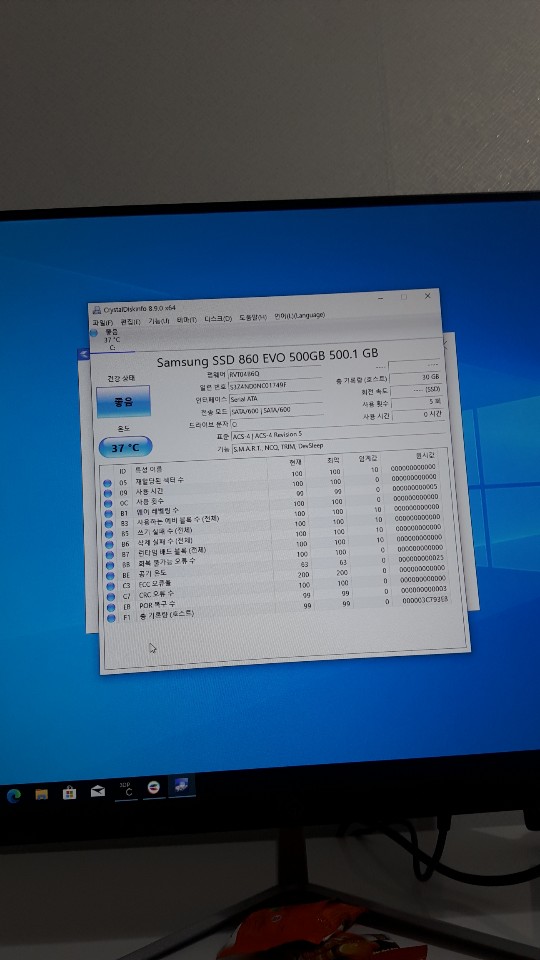Click status dot for attribute 0C
This screenshot has width=540, height=960.
pos(108,504)
